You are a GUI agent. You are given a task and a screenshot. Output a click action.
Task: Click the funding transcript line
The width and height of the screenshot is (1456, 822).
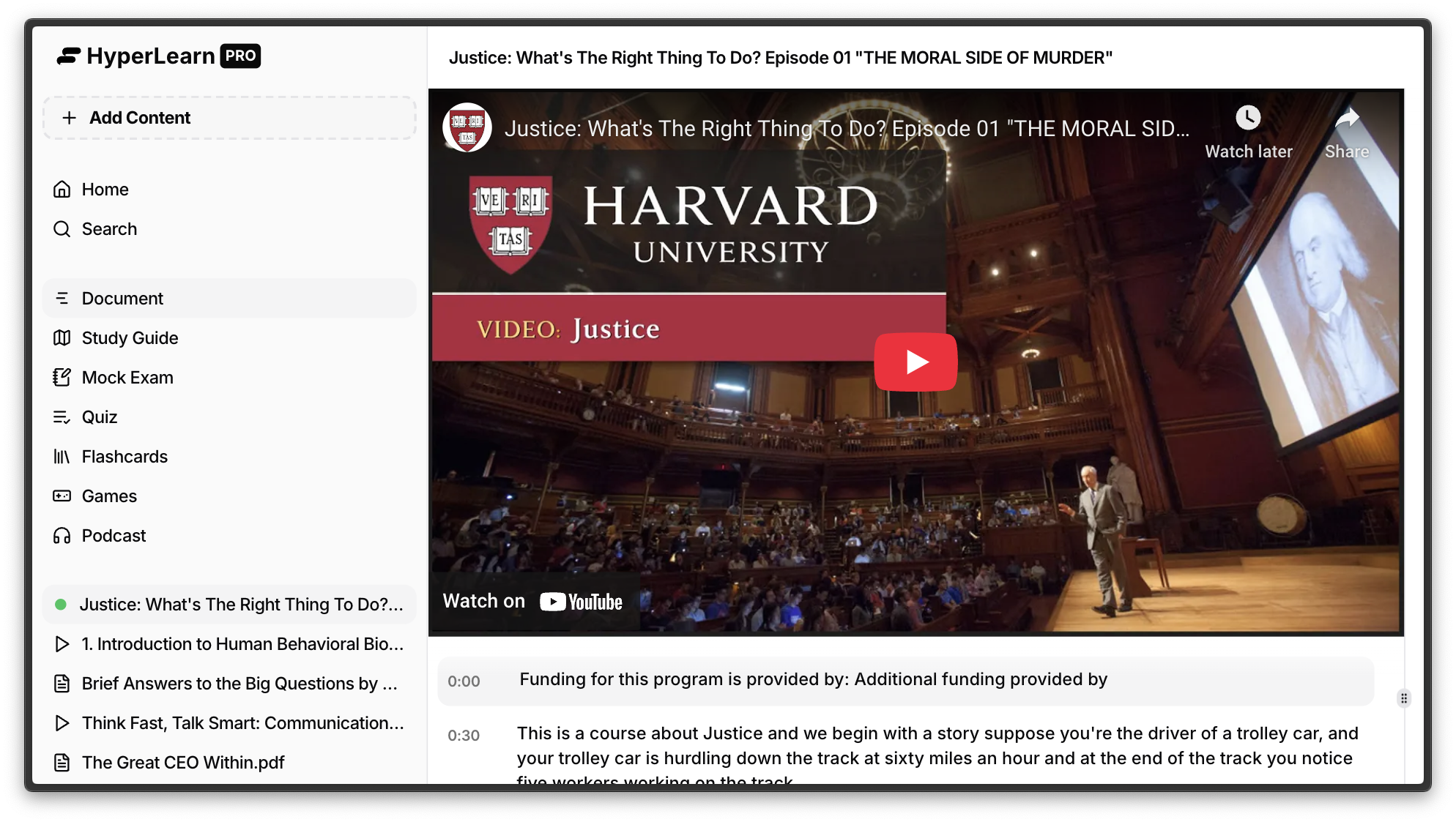pos(814,679)
